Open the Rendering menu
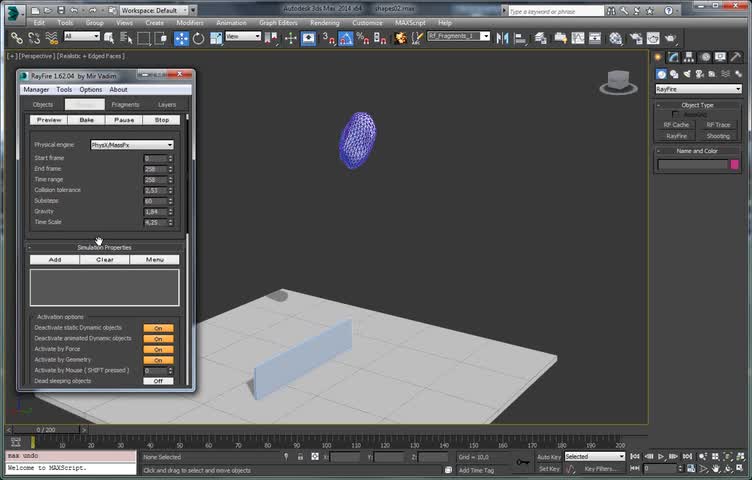This screenshot has height=480, width=752. click(324, 23)
